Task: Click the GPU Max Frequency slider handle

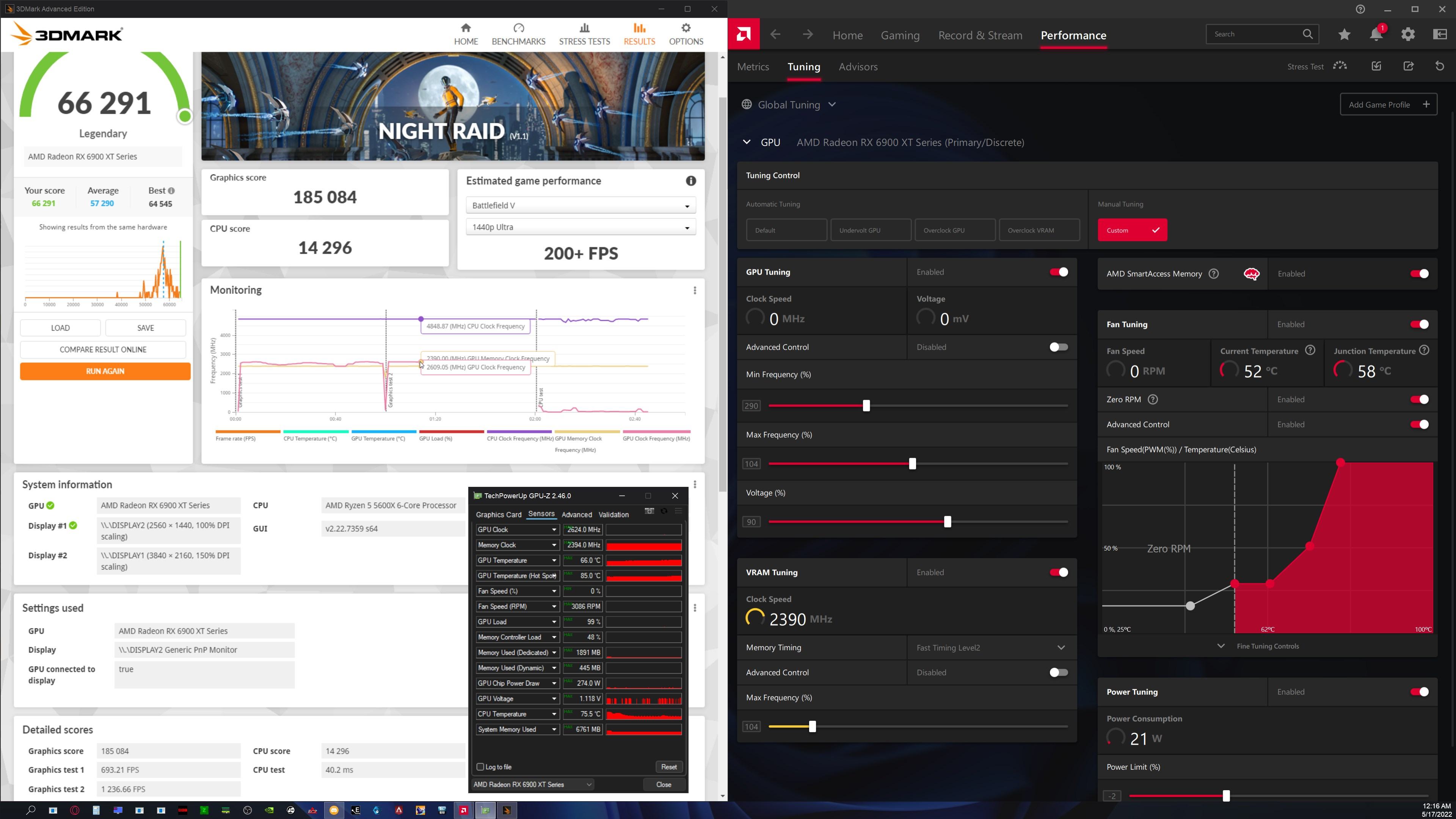Action: point(912,464)
